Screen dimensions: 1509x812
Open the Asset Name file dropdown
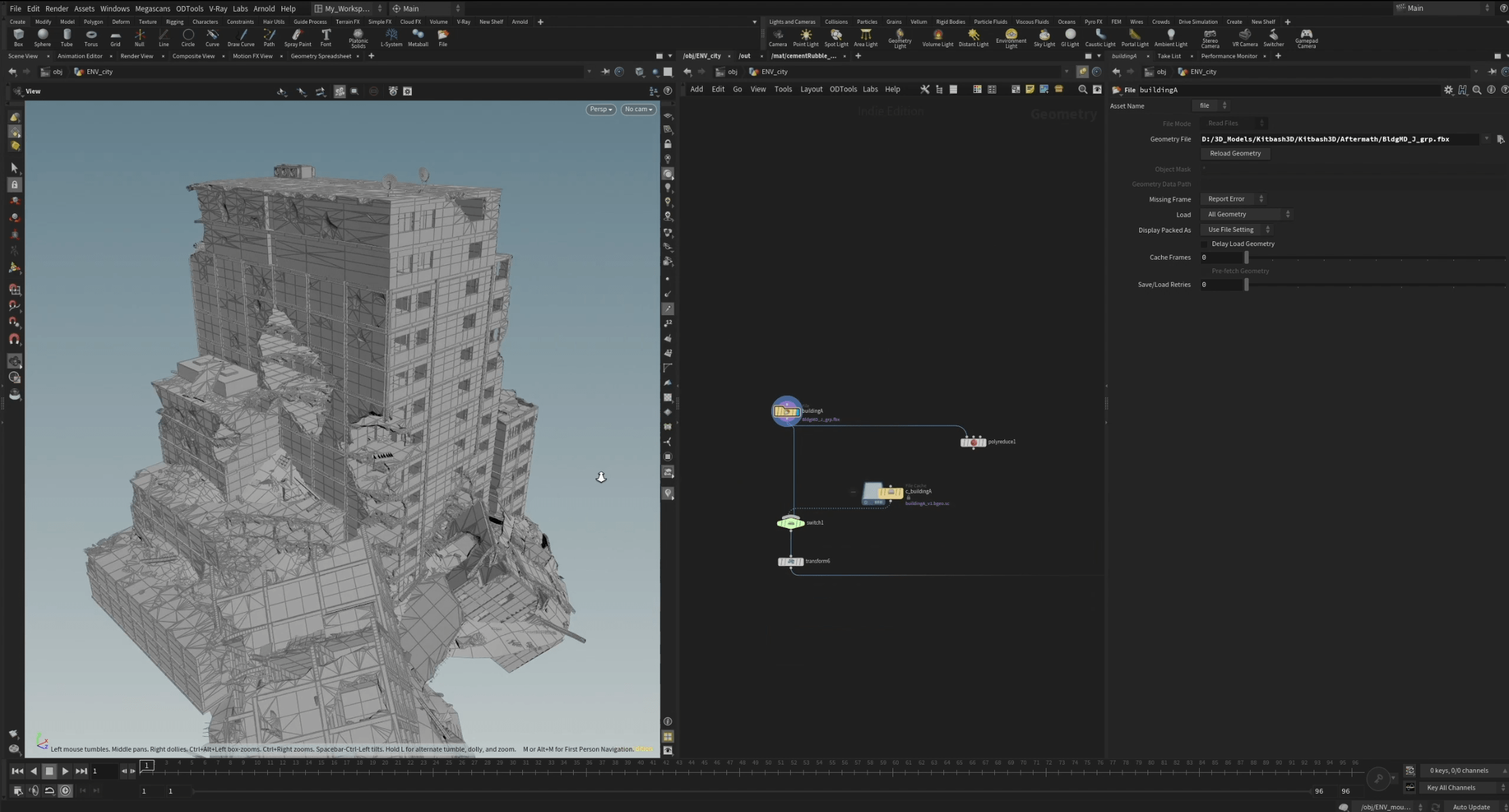1210,106
